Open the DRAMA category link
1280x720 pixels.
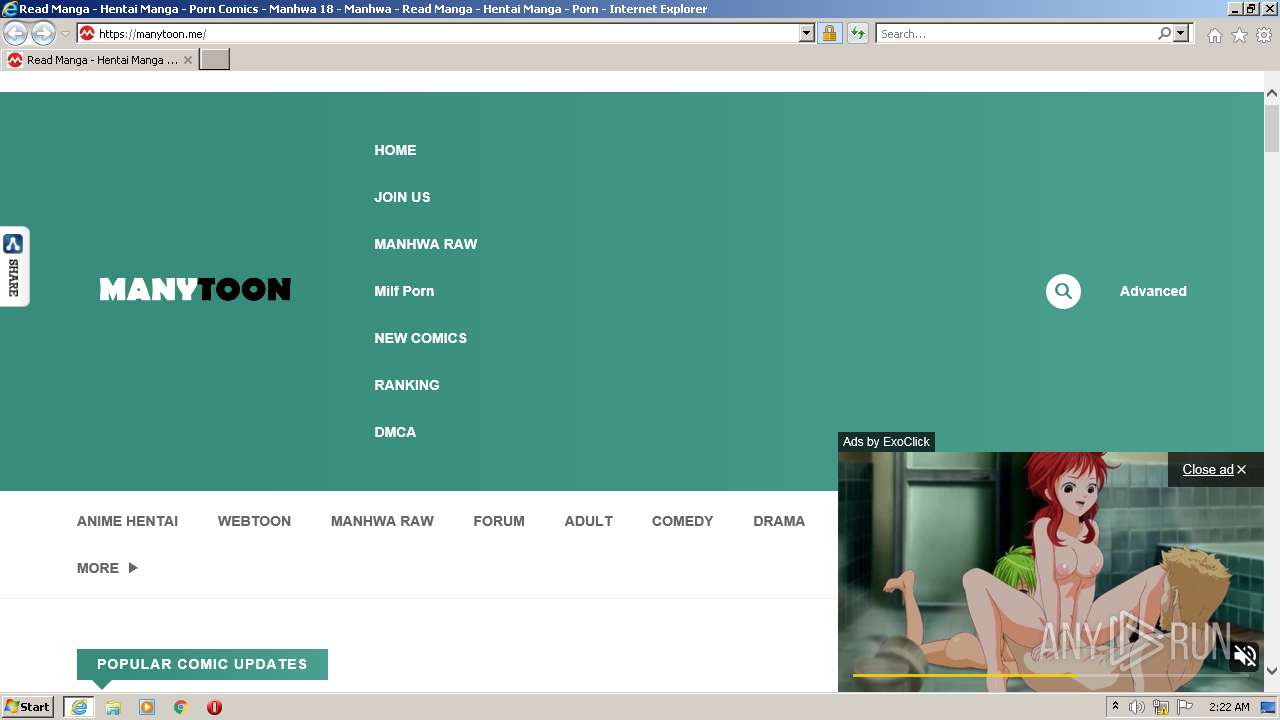click(x=779, y=521)
